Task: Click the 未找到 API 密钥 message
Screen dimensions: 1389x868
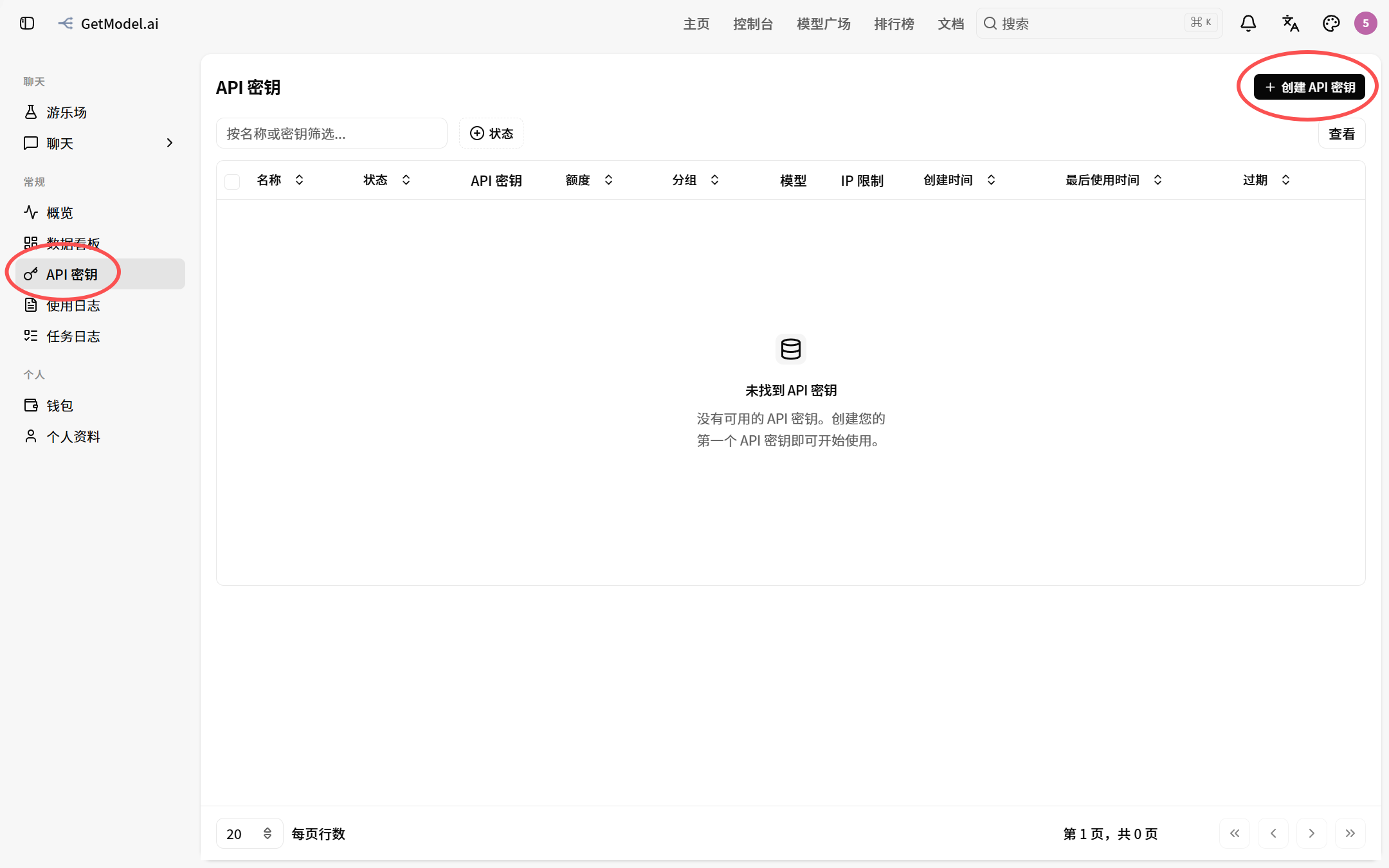Action: (791, 390)
